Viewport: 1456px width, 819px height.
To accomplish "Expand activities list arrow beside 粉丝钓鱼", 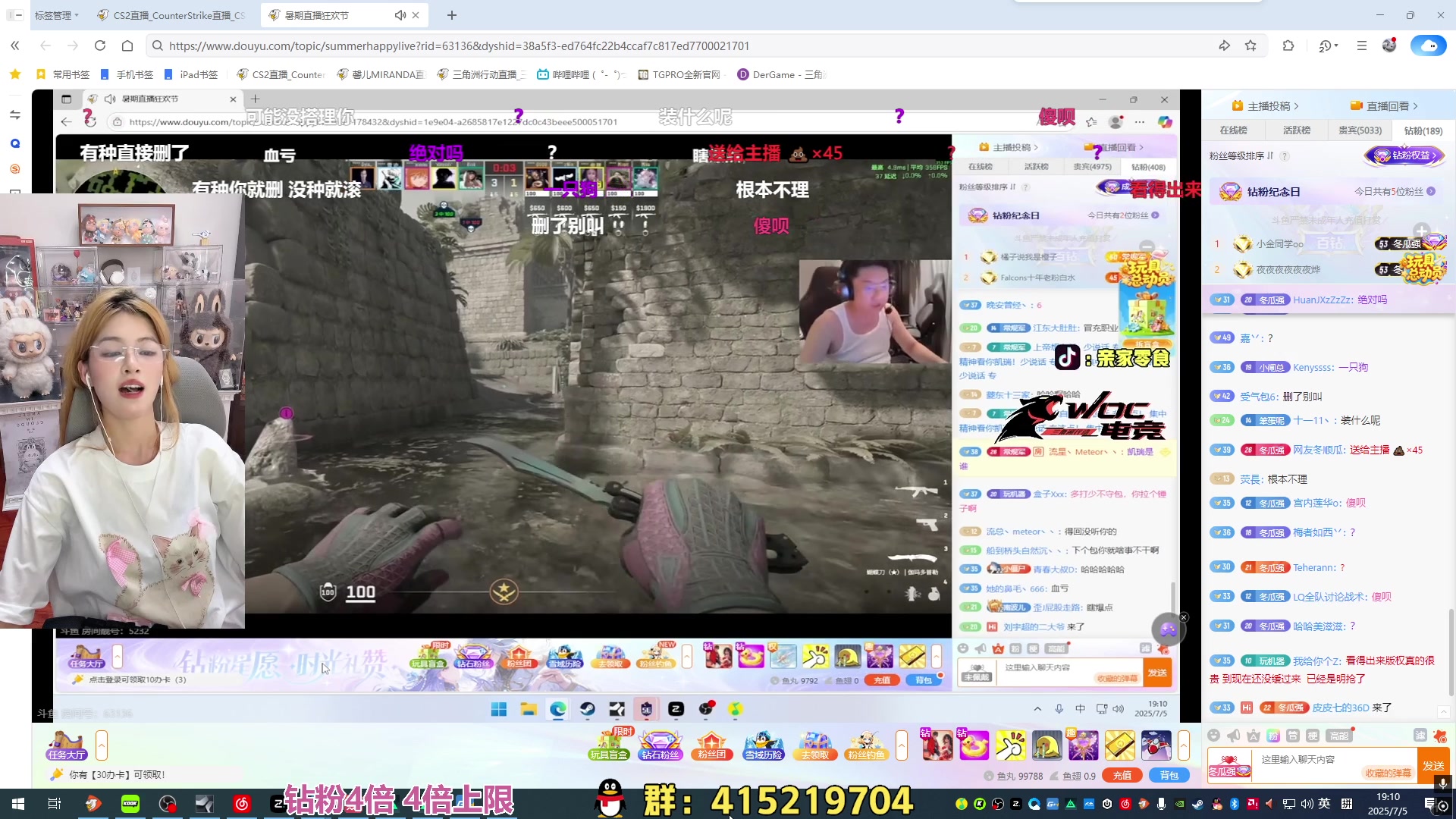I will 902,745.
